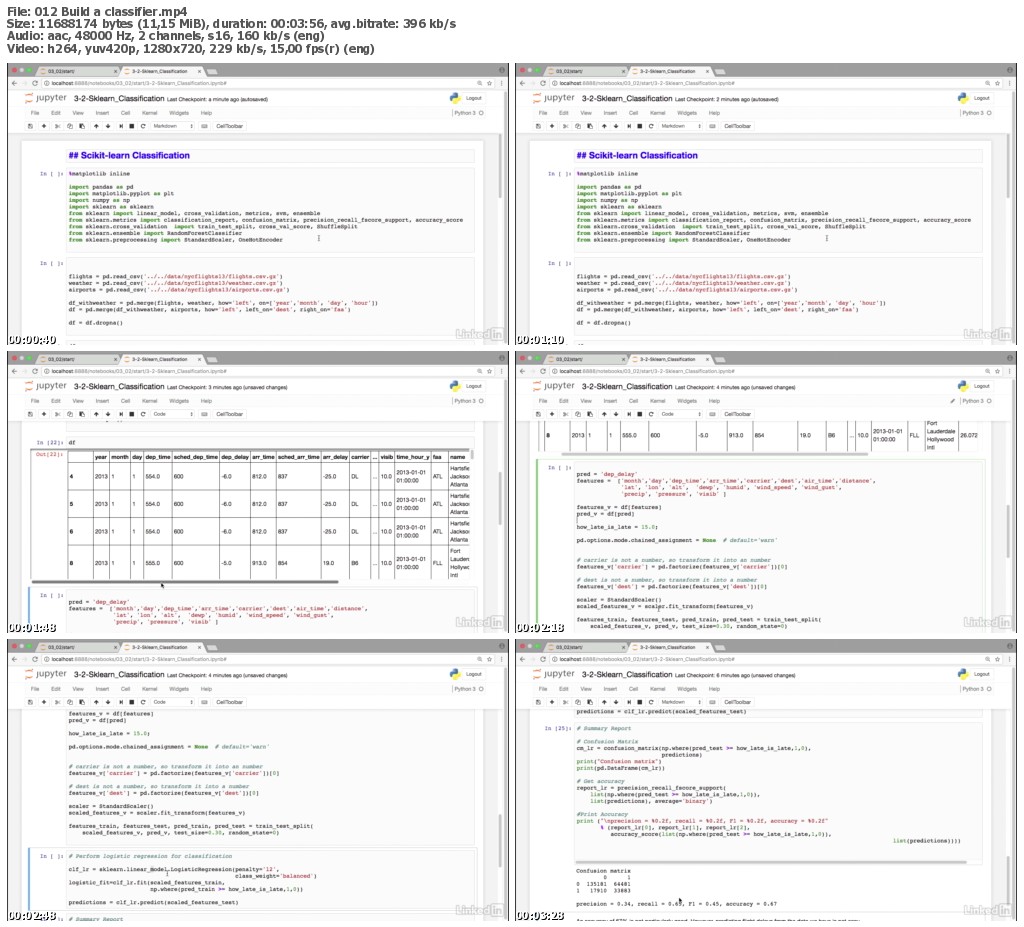Open the Insert menu in the 00:02:18 frame
The image size is (1024, 927).
pos(610,401)
